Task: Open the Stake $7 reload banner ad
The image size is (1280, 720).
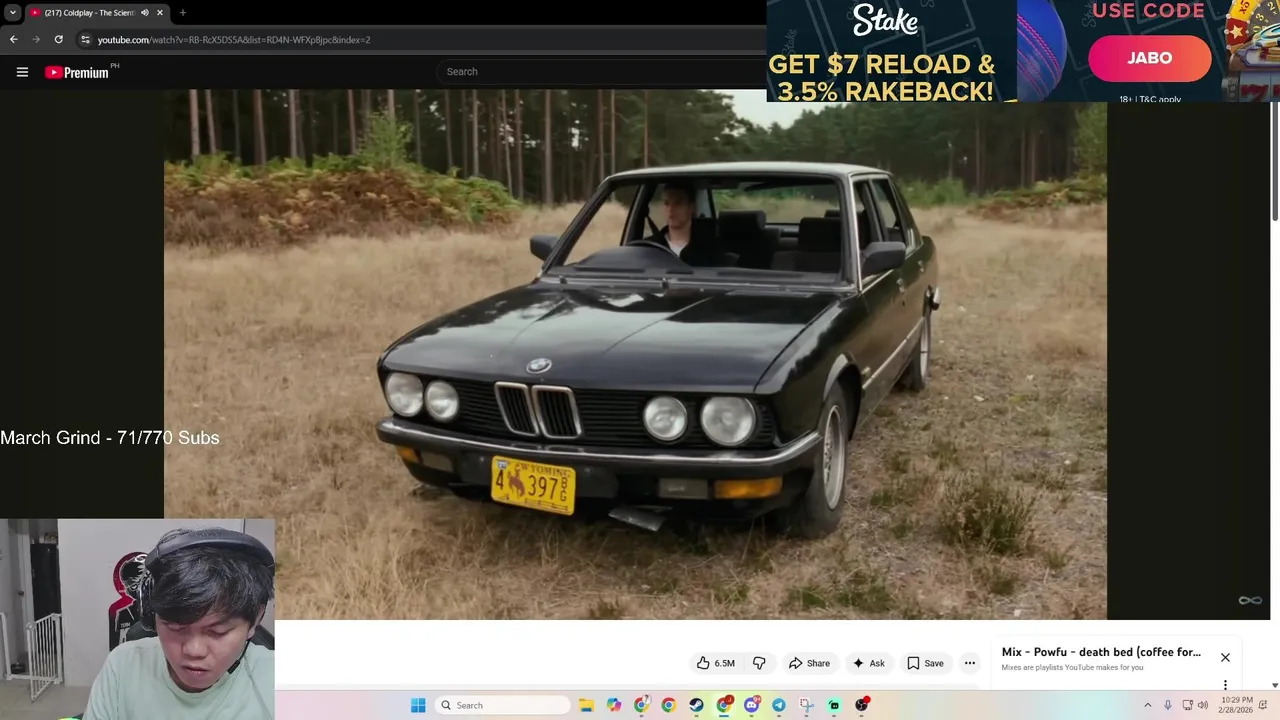Action: coord(892,51)
